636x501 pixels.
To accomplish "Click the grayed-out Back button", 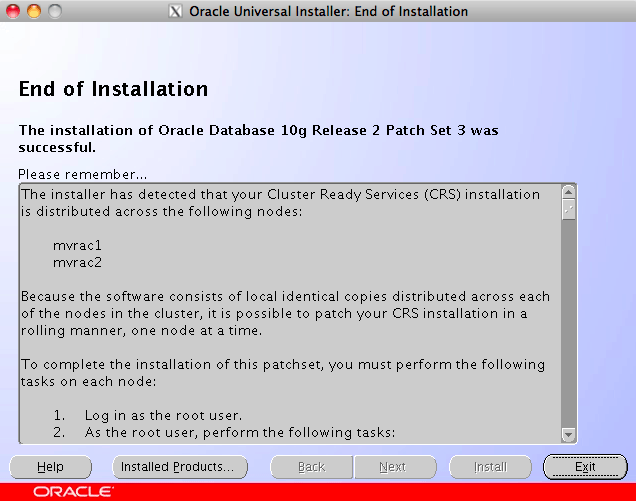I will coord(311,467).
